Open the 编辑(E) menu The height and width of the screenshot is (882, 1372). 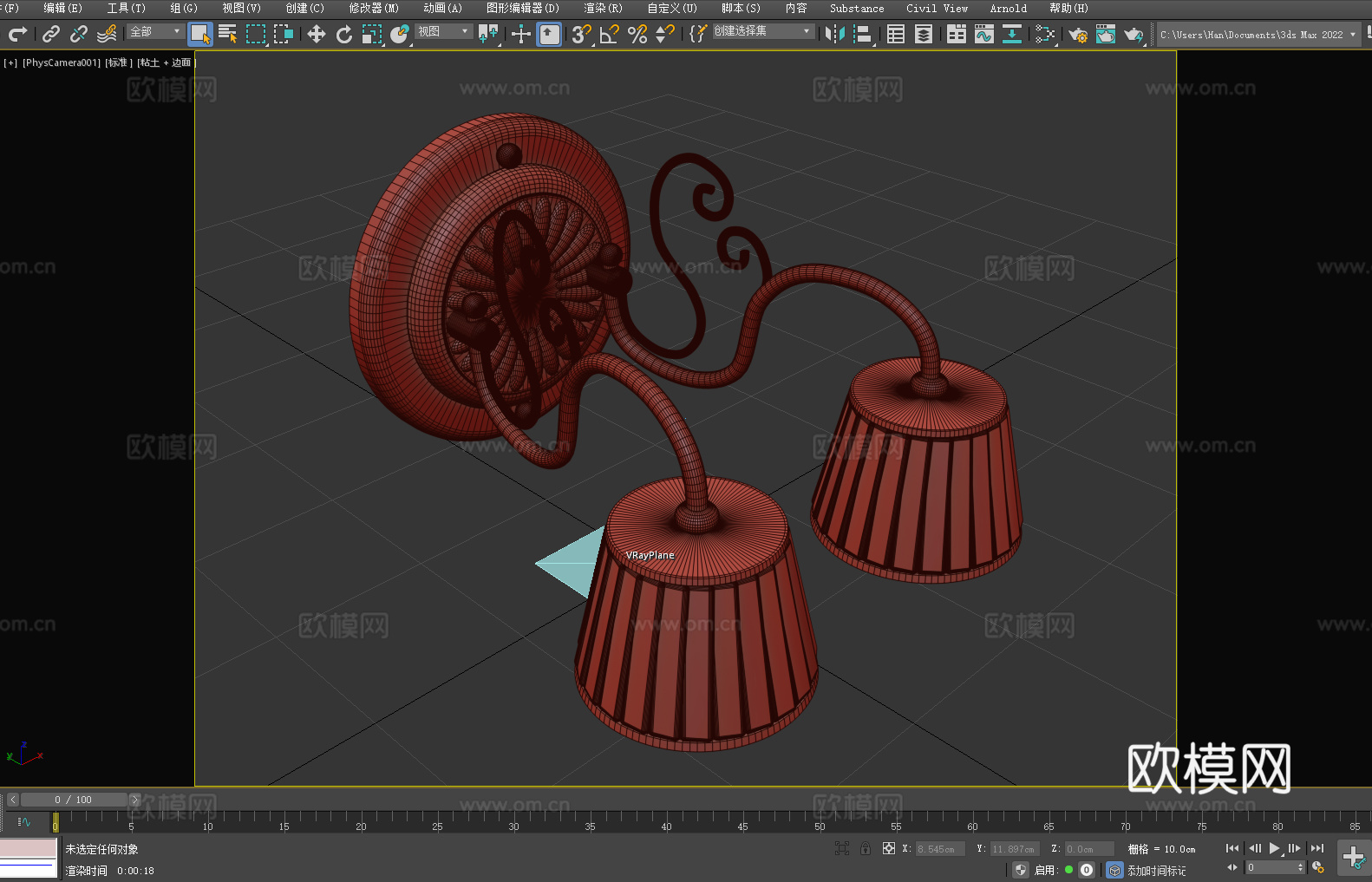point(62,8)
